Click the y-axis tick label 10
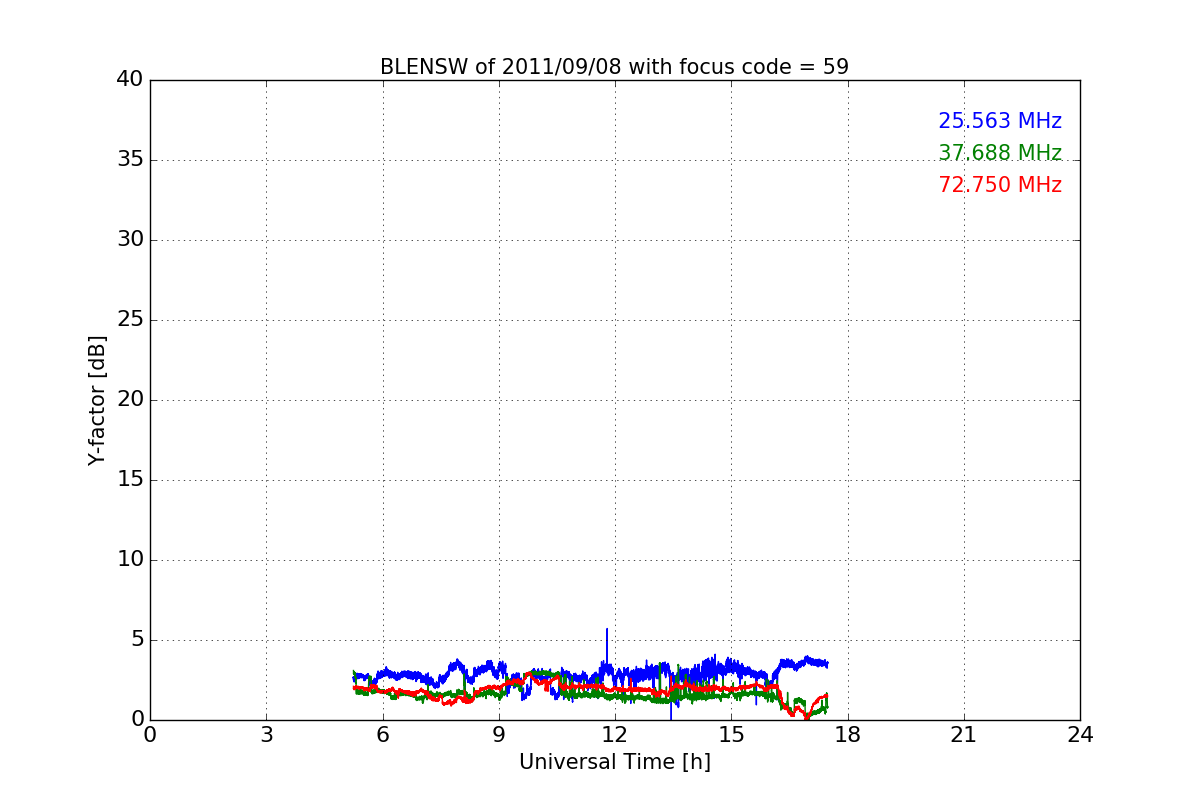Screen dimensions: 1200x800 click(x=130, y=560)
